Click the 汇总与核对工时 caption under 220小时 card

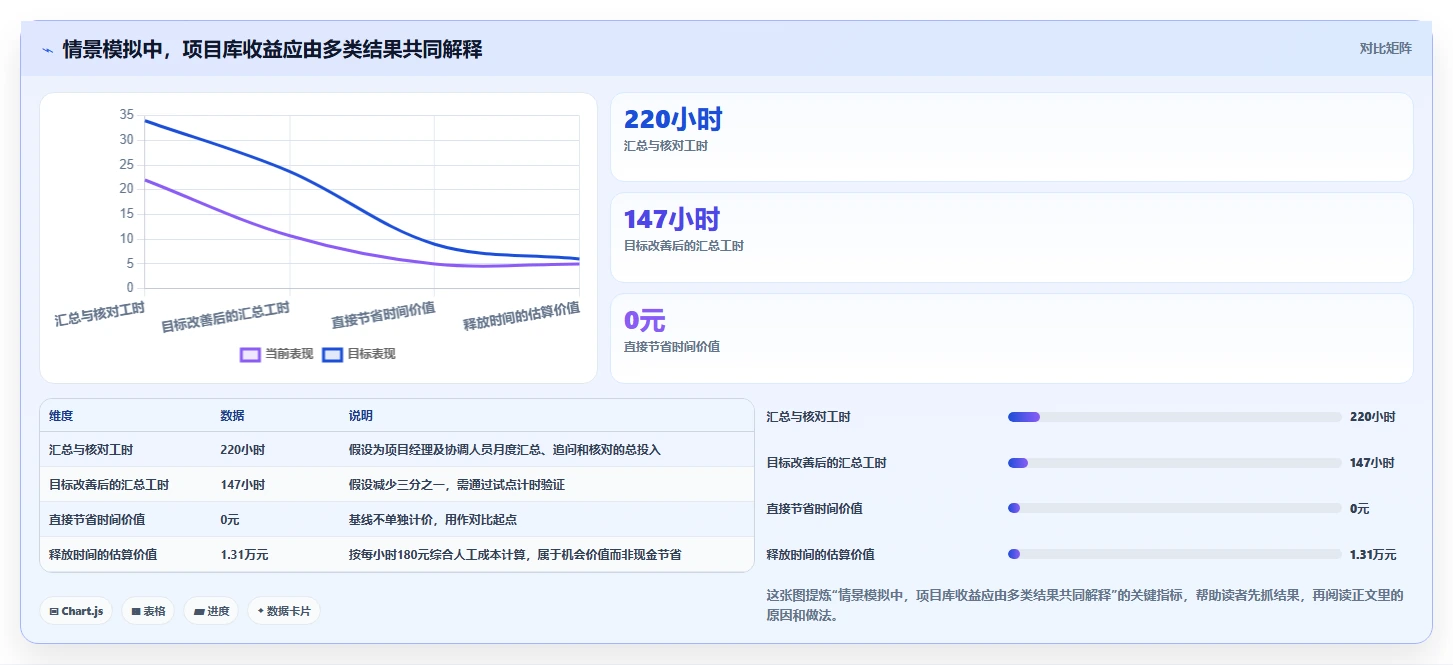(666, 146)
